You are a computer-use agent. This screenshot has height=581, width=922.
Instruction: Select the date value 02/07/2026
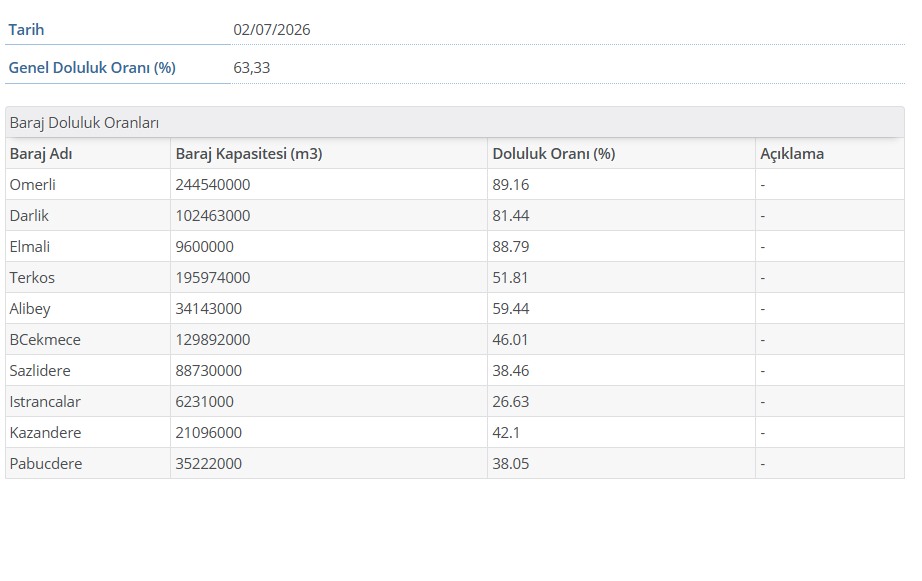[272, 29]
